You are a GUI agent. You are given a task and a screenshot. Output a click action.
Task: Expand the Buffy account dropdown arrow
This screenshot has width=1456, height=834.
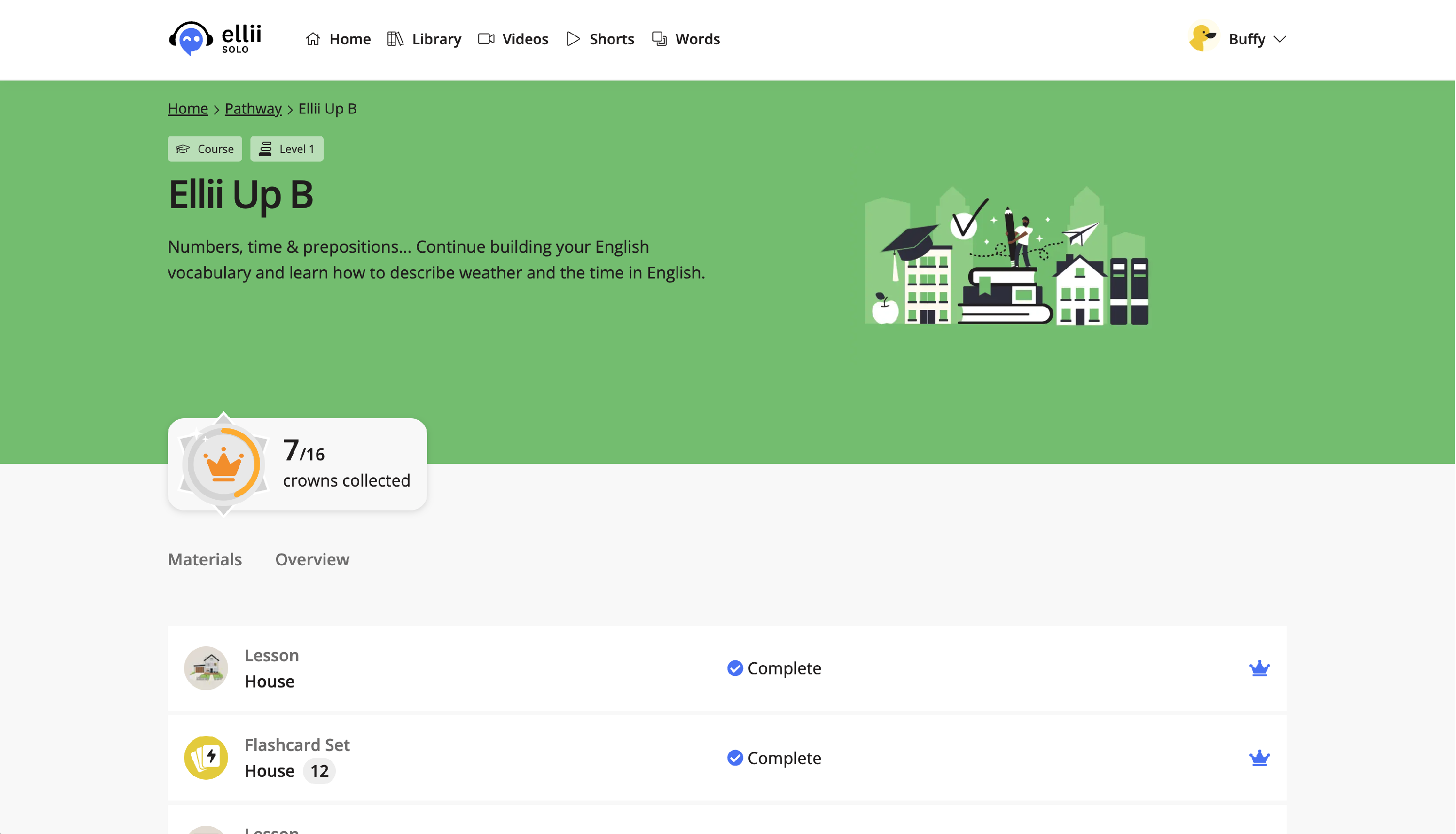1280,39
